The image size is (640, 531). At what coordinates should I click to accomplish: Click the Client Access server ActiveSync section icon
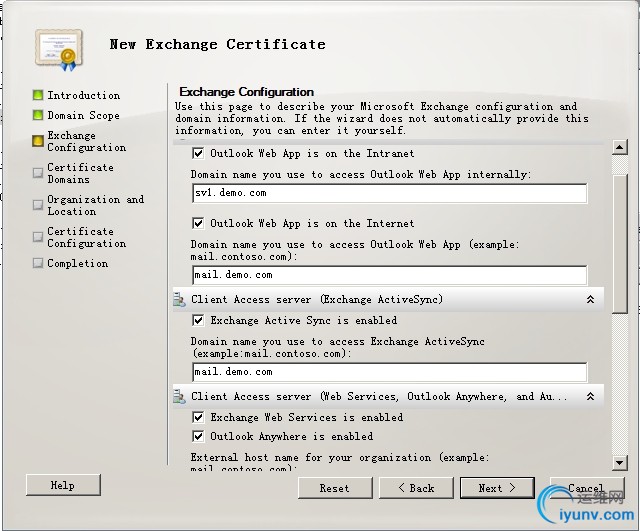coord(178,300)
